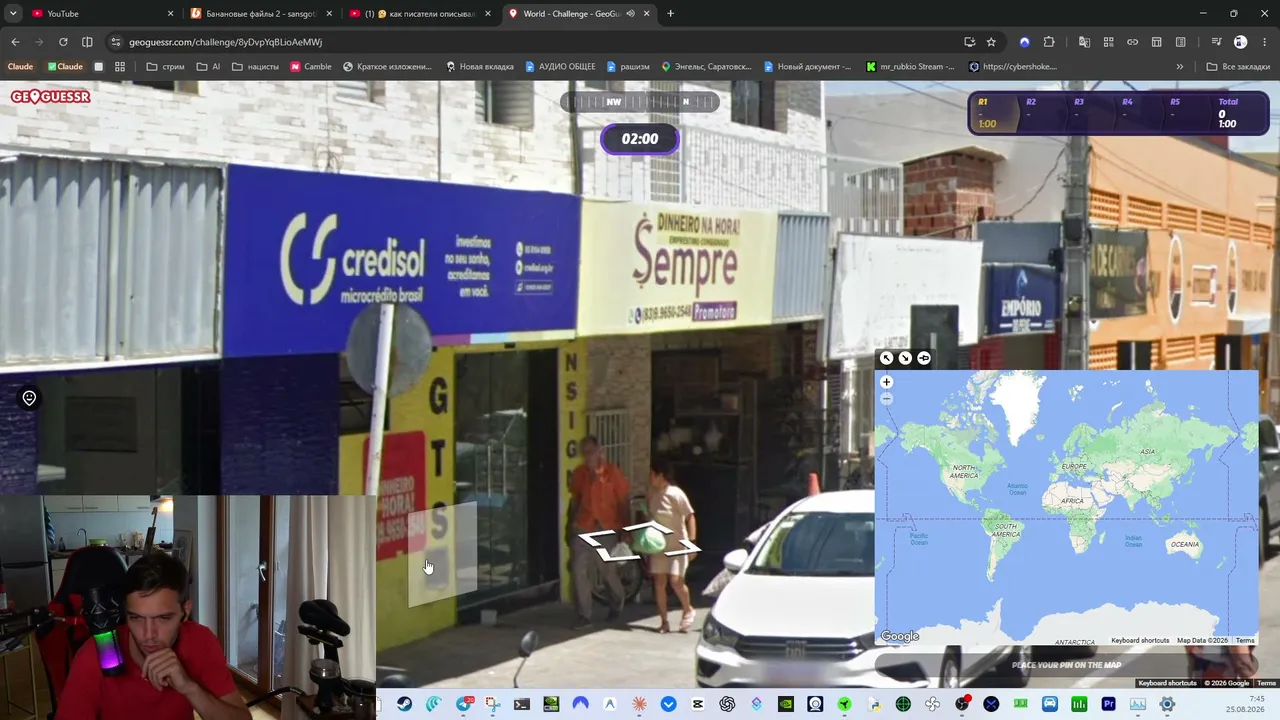Click the compass bar at the top
The image size is (1280, 720).
coord(640,102)
